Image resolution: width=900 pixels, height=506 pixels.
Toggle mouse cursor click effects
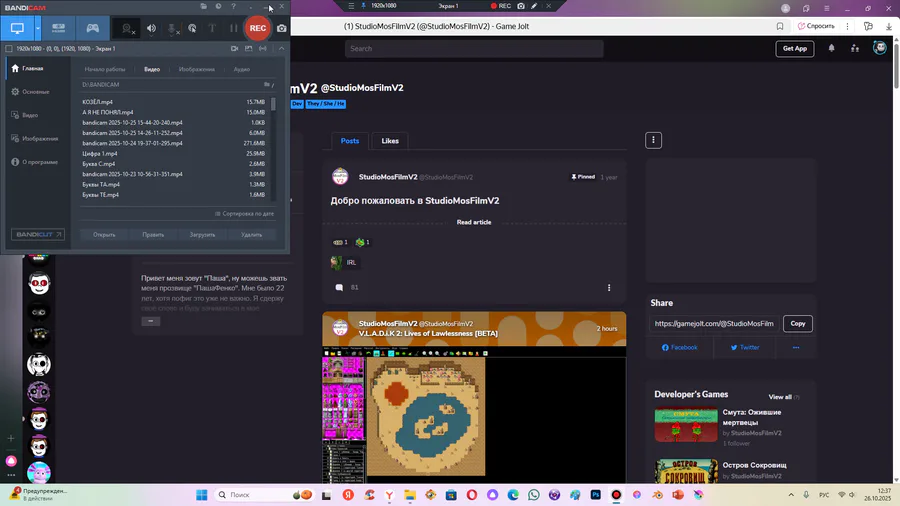192,28
